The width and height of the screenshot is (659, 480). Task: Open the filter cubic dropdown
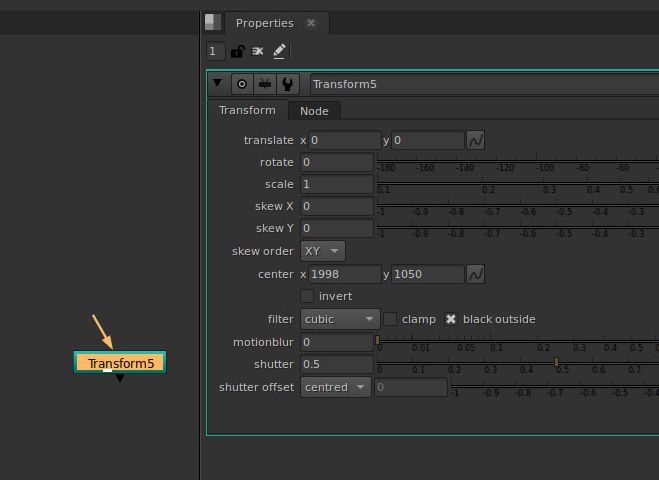pyautogui.click(x=340, y=319)
